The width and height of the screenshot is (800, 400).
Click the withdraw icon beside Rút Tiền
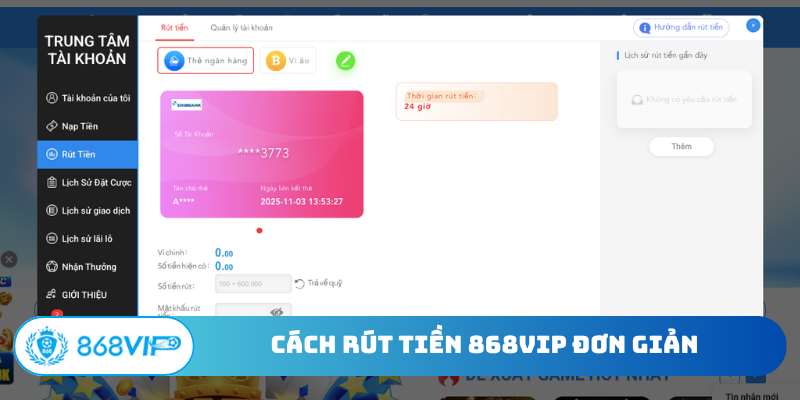52,154
